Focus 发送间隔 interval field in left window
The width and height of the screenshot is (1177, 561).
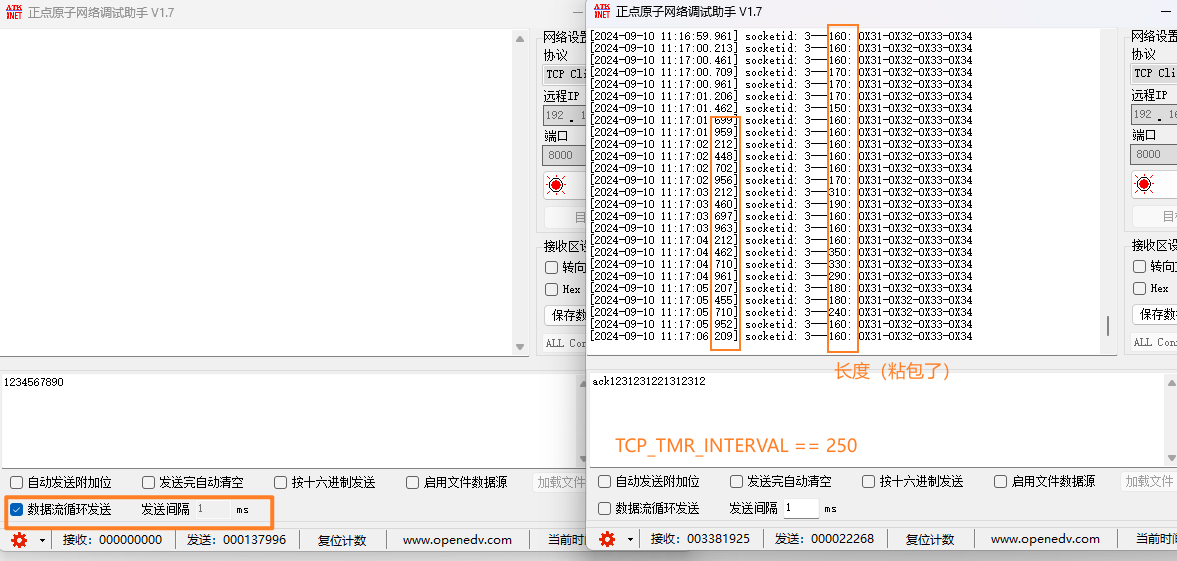coord(212,509)
